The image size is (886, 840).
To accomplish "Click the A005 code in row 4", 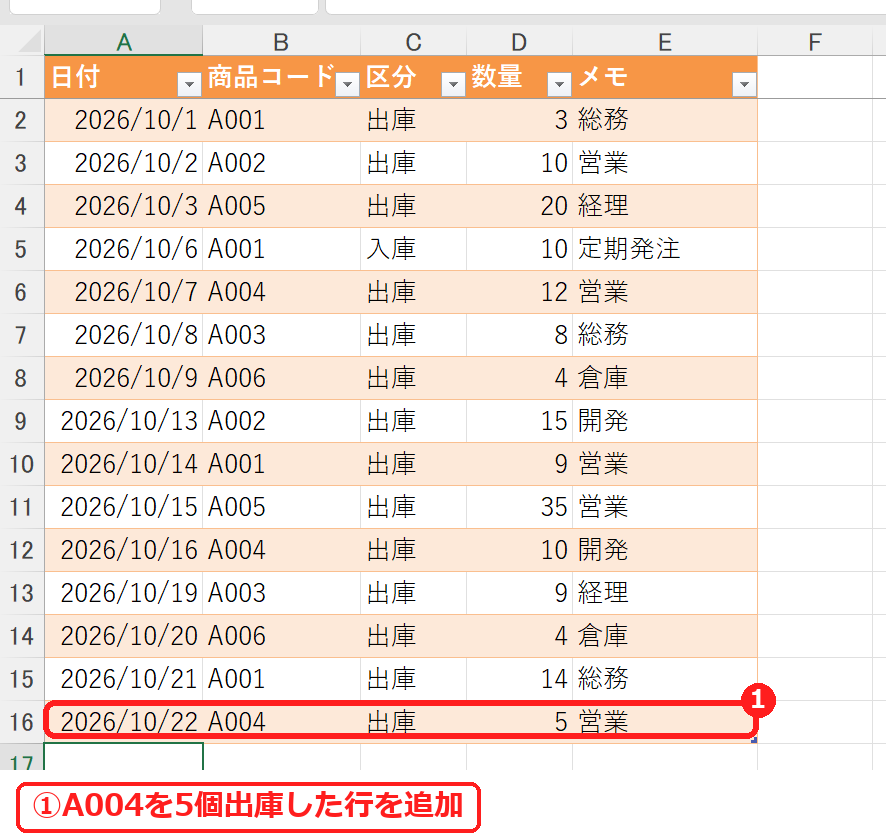I will [x=281, y=206].
